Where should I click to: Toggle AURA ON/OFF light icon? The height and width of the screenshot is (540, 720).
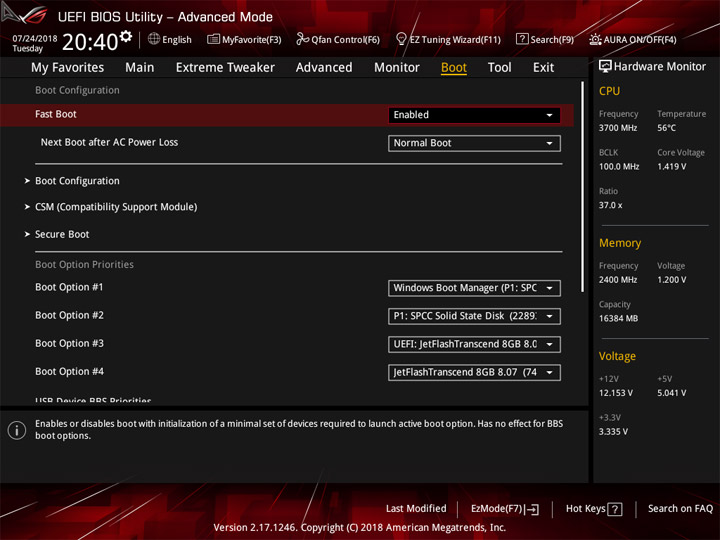pyautogui.click(x=595, y=39)
